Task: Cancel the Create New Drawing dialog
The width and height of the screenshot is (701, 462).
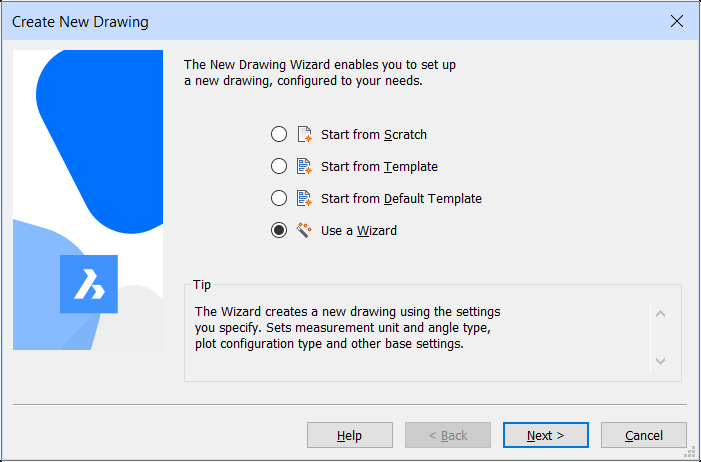Action: coord(644,435)
